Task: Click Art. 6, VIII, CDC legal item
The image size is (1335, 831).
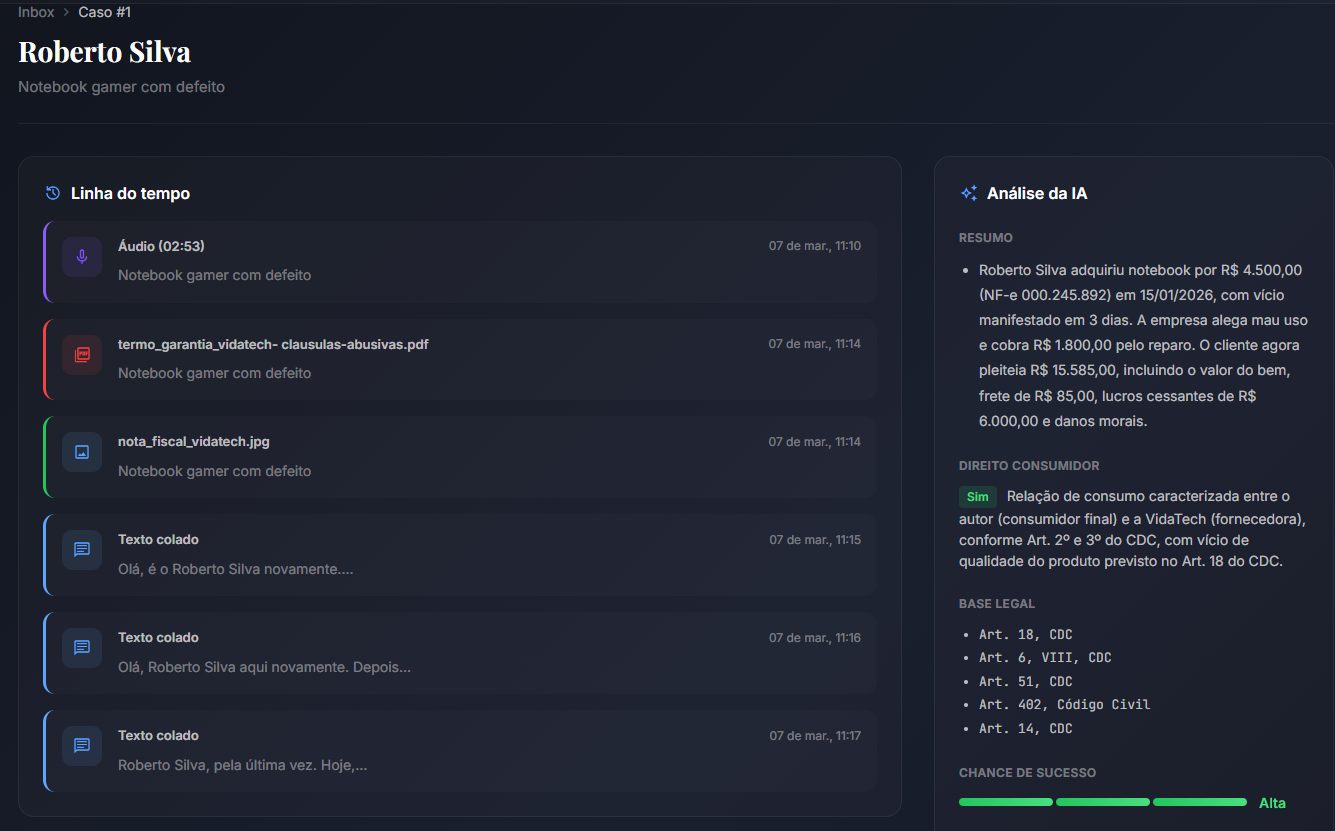Action: [x=1045, y=658]
